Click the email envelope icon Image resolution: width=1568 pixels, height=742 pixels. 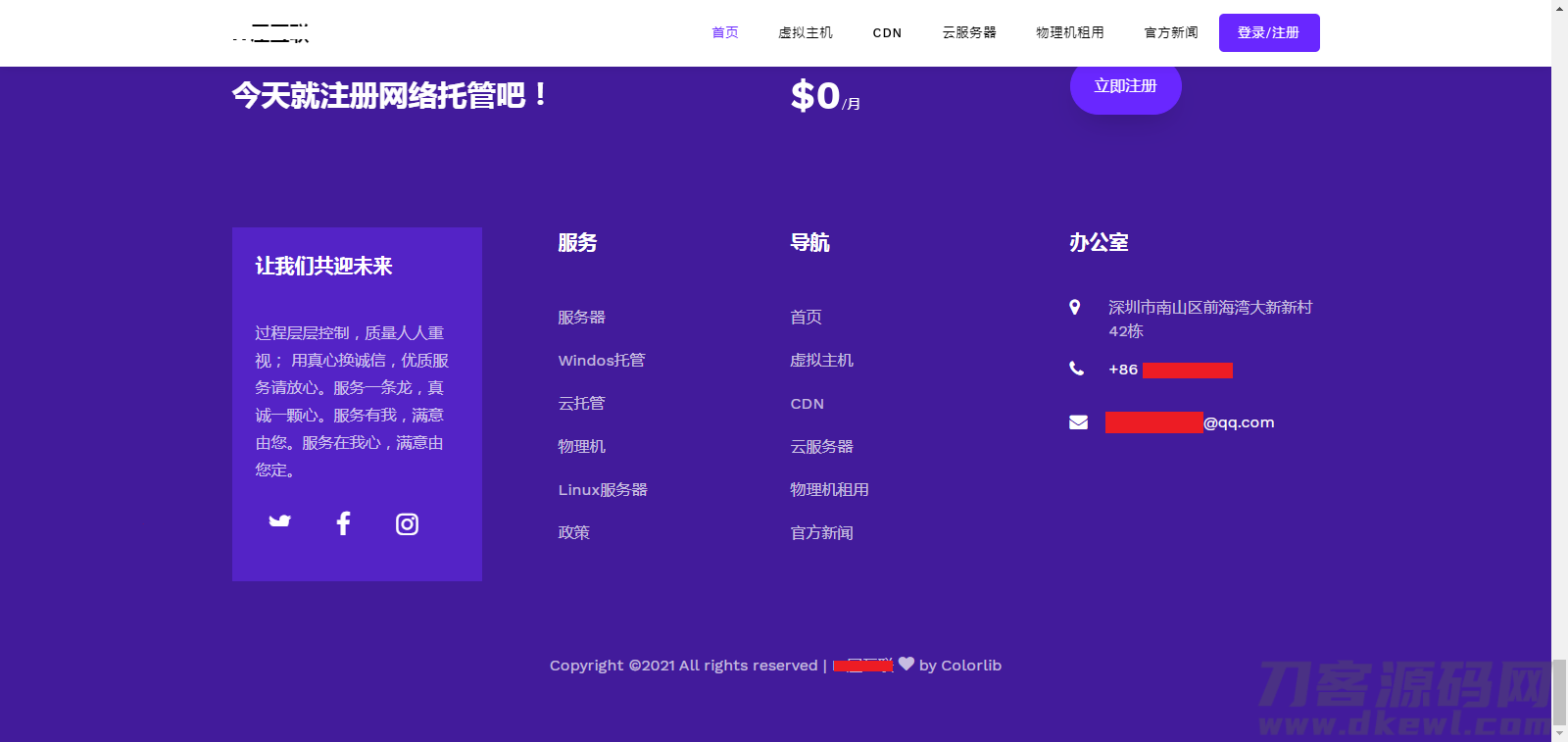pos(1078,422)
